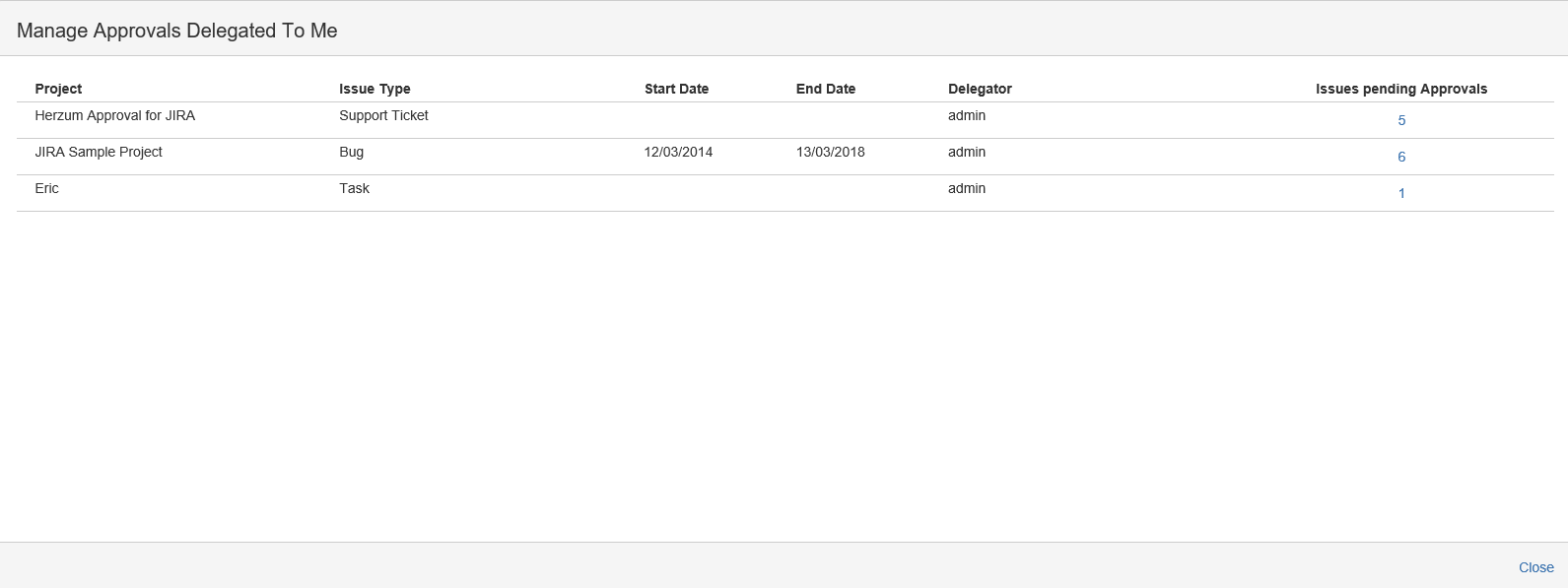1568x588 pixels.
Task: Click the Project column header
Action: 58,89
